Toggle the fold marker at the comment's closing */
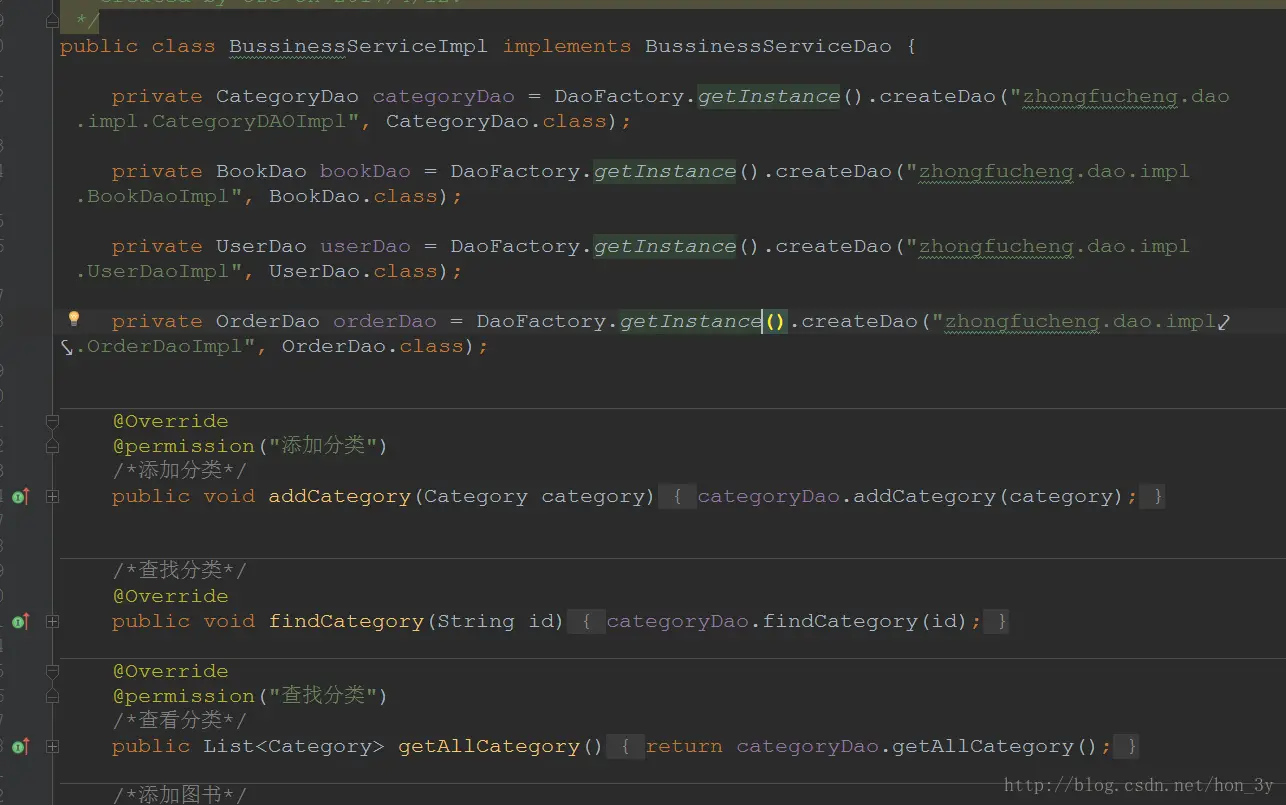The image size is (1286, 805). (52, 20)
